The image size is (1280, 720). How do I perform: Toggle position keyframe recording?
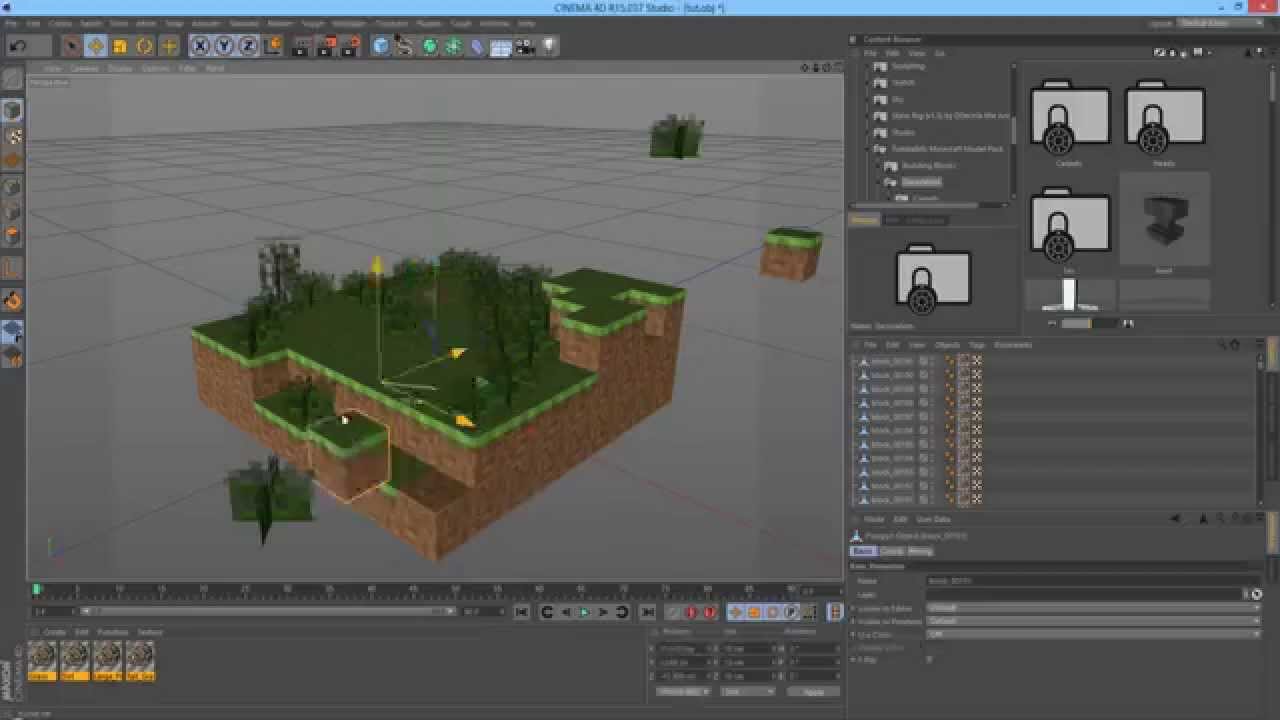point(736,612)
